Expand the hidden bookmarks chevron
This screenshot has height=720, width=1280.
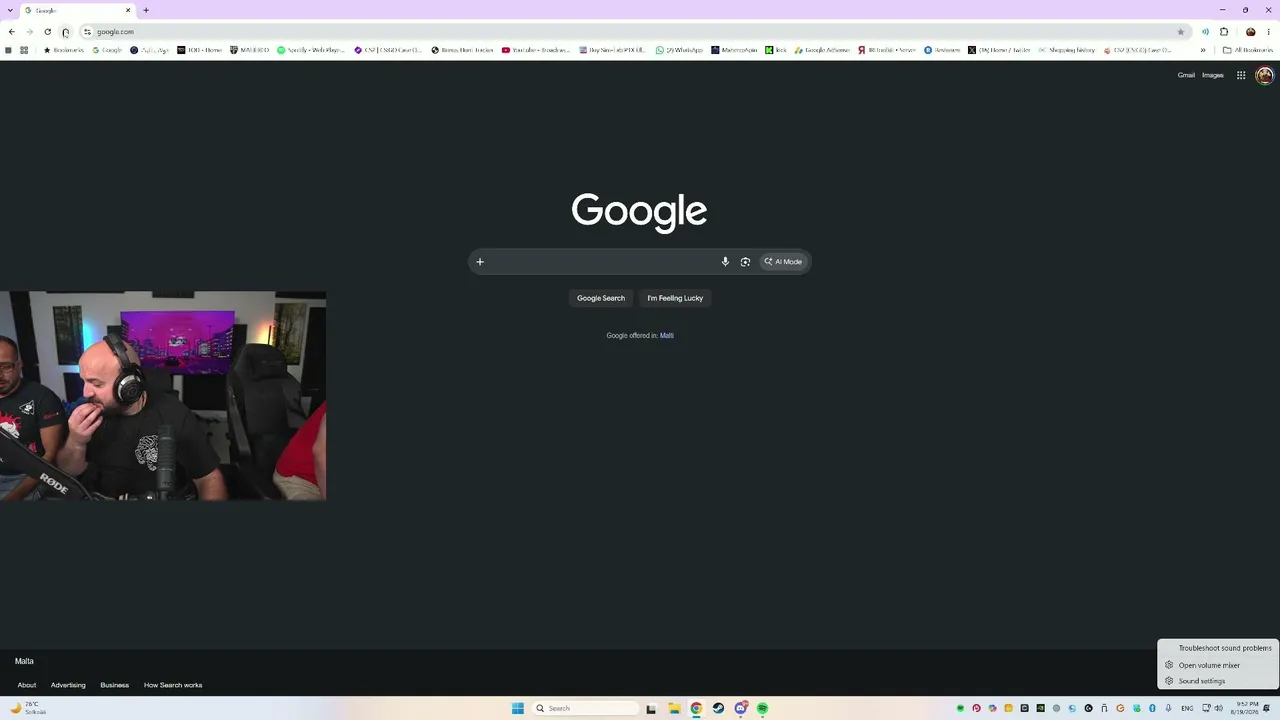[1203, 50]
